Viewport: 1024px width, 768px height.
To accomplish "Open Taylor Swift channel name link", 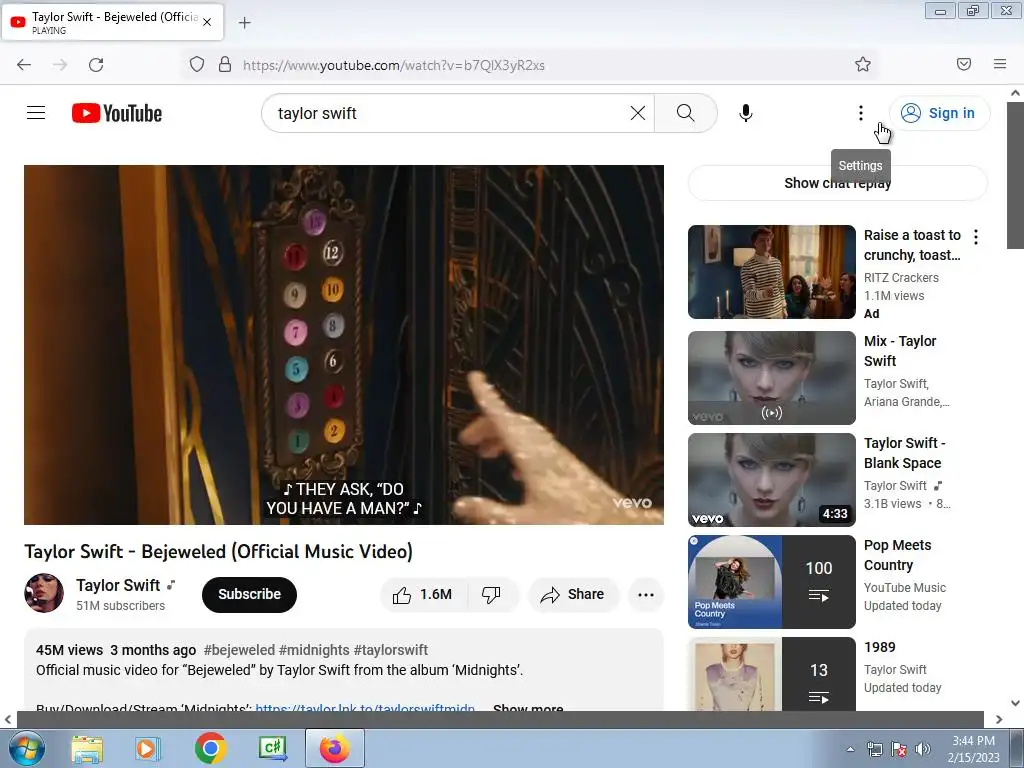I will (x=118, y=585).
